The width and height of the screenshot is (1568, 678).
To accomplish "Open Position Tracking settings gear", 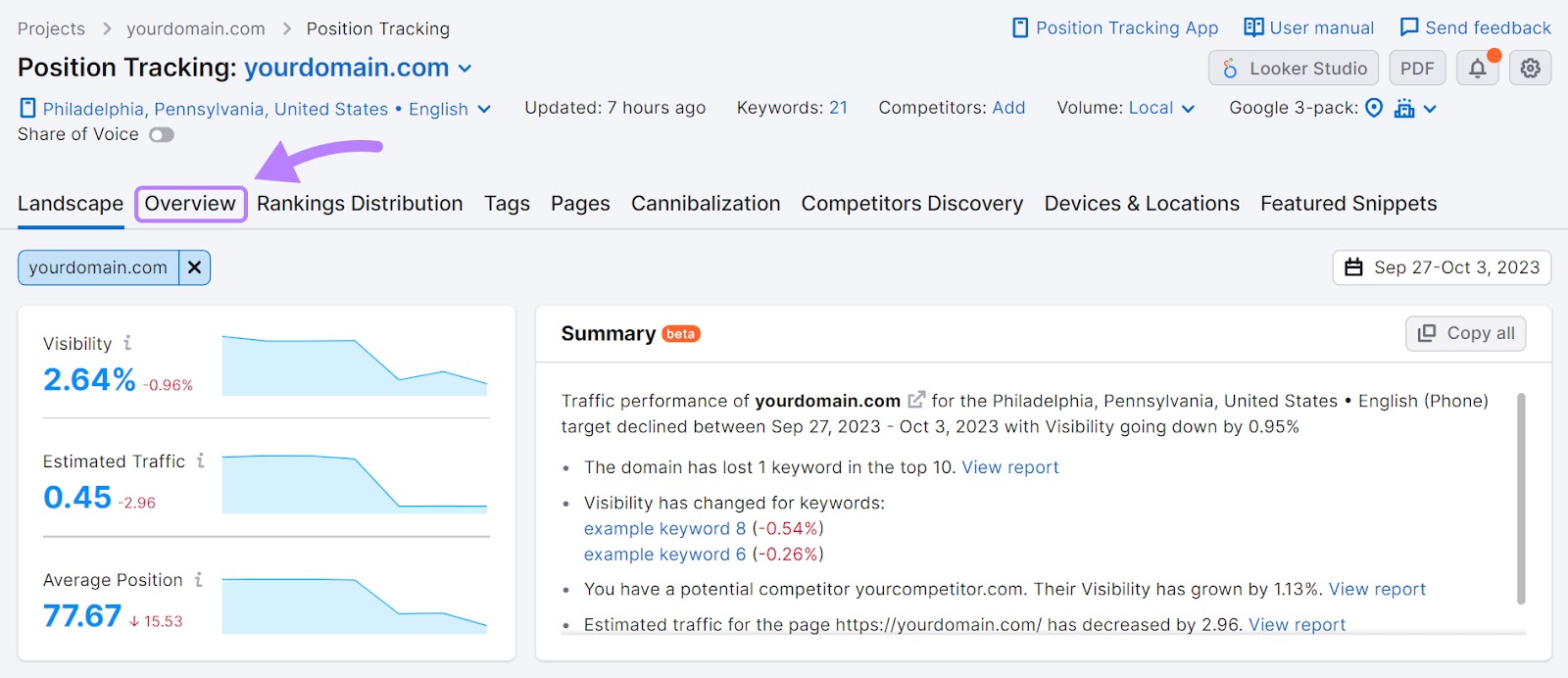I will [1530, 69].
